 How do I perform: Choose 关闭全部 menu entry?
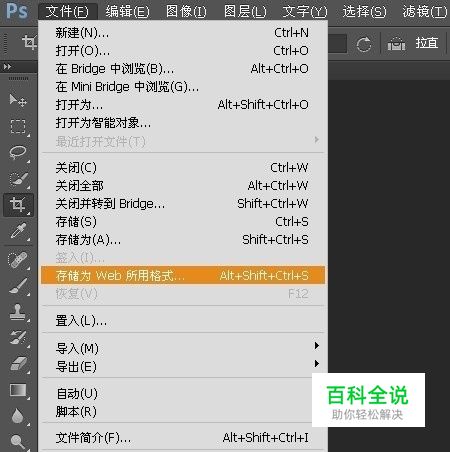point(183,186)
